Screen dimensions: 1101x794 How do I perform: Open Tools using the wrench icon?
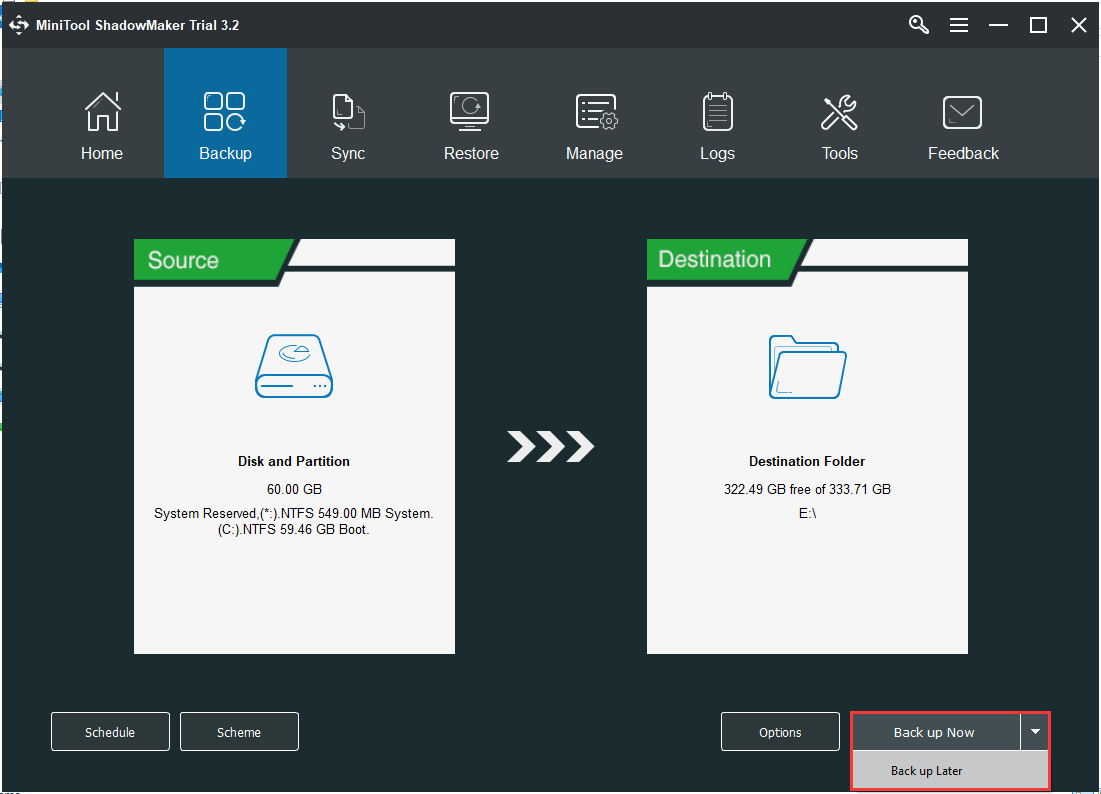coord(839,112)
